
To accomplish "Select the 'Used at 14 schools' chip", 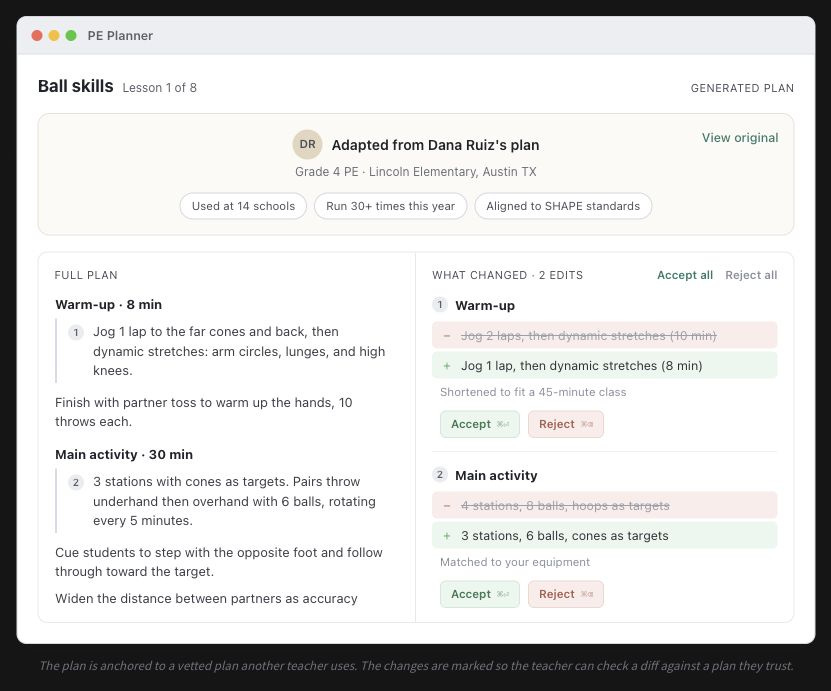I will [x=243, y=206].
